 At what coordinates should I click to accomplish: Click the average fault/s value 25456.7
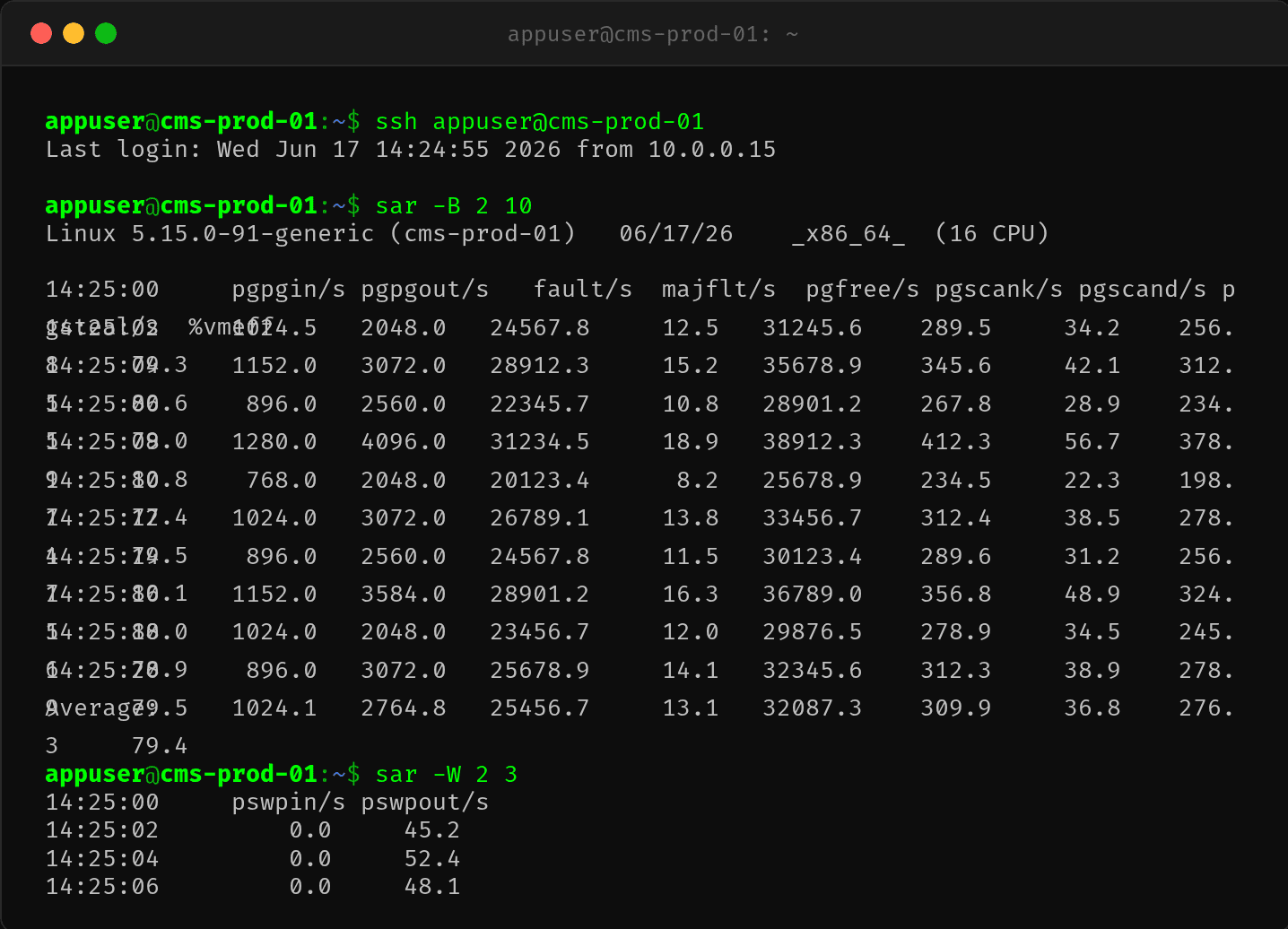pos(540,708)
